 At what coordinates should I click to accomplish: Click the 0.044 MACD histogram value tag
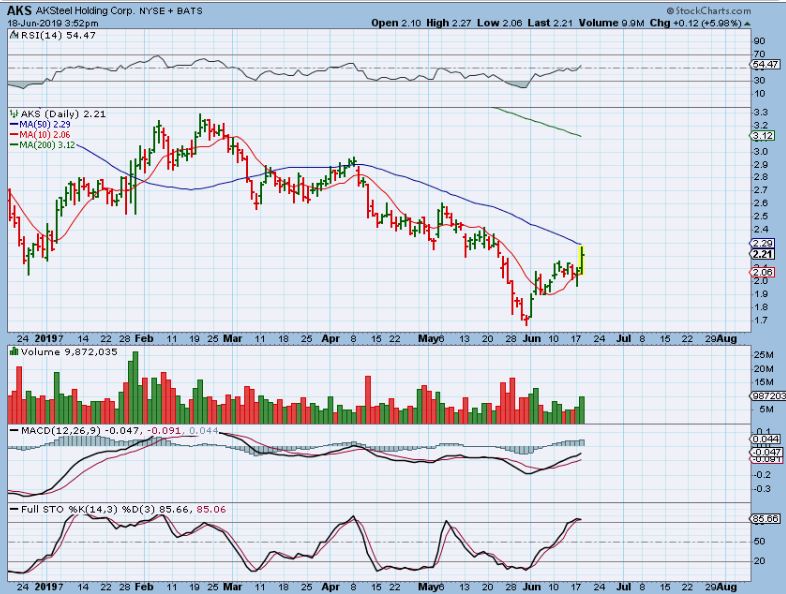pyautogui.click(x=766, y=439)
